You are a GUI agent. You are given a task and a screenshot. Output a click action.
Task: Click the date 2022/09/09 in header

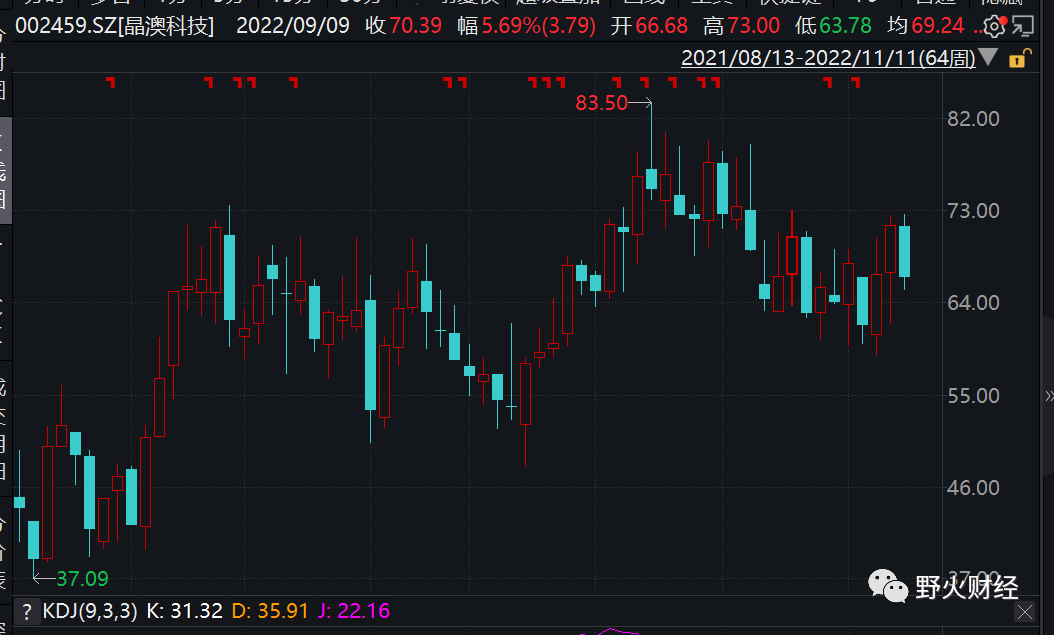[293, 26]
